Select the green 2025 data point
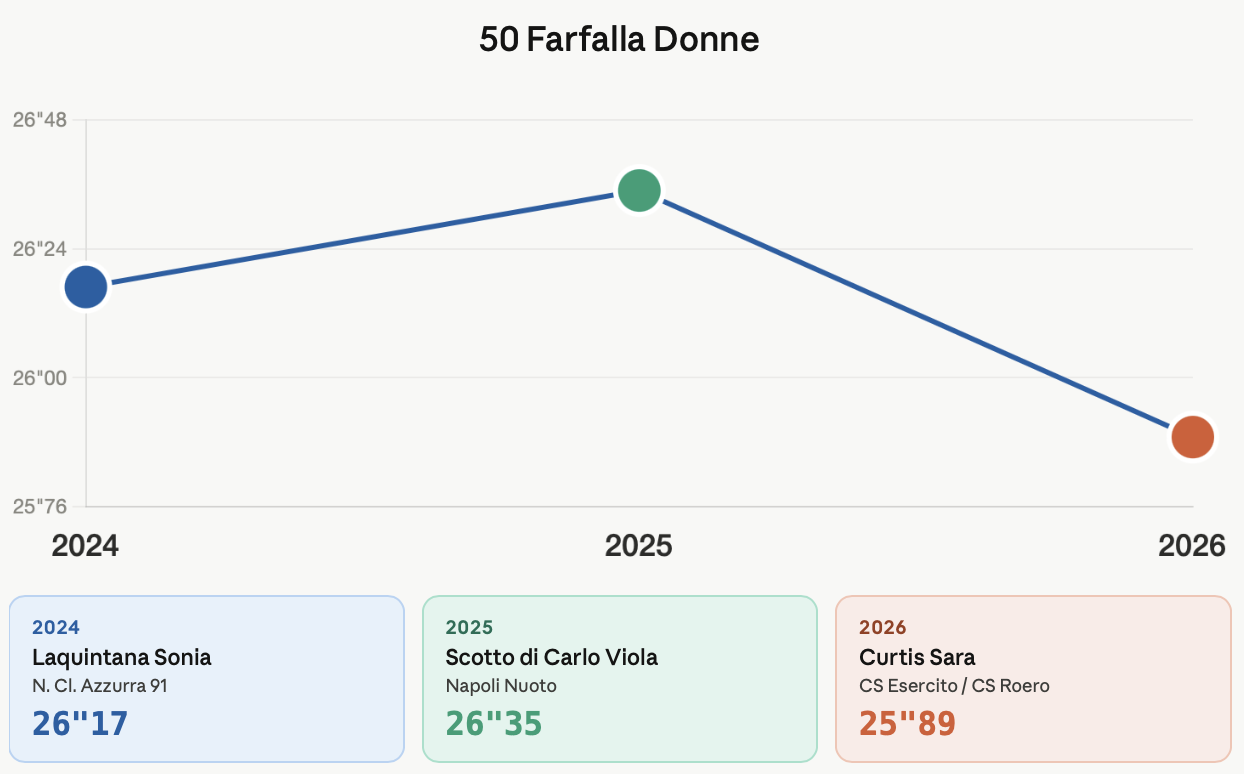The image size is (1244, 774). pyautogui.click(x=639, y=190)
